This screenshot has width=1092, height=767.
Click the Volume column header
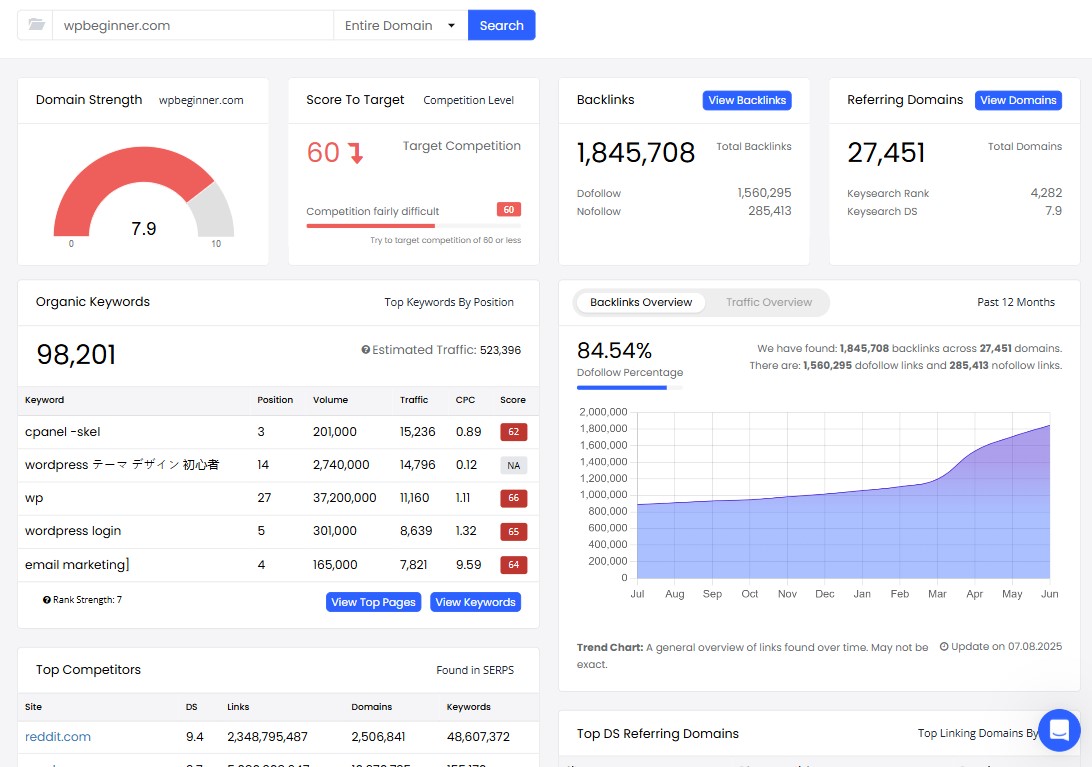(330, 400)
